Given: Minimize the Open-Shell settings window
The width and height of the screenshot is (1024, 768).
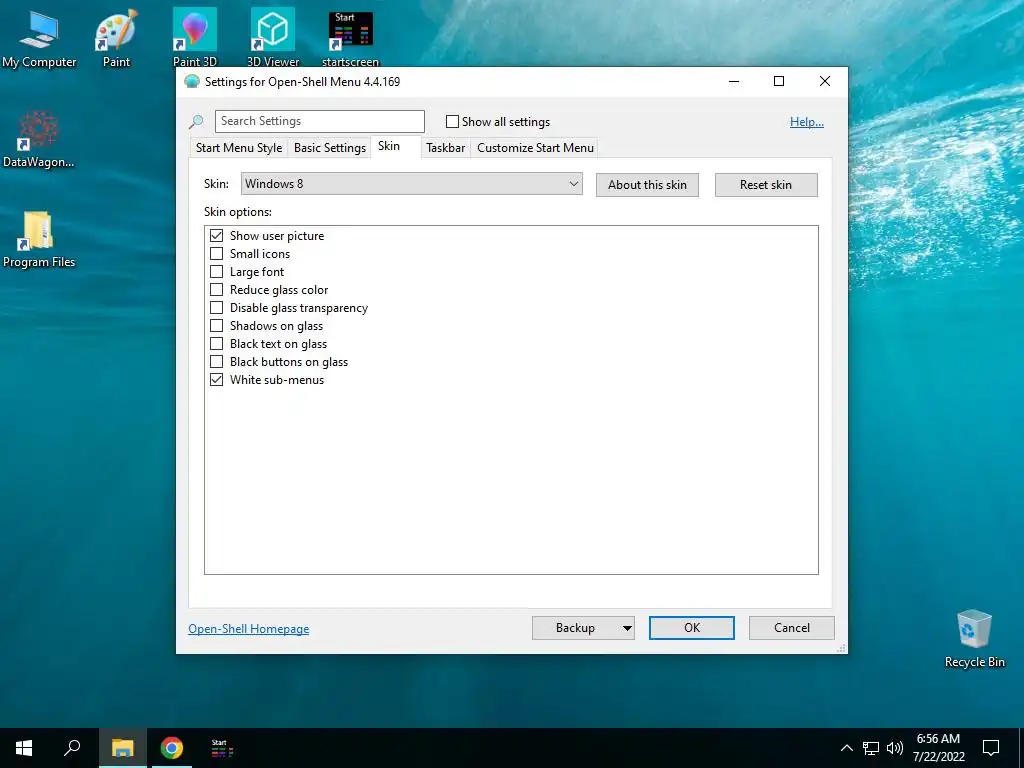Looking at the screenshot, I should (734, 82).
